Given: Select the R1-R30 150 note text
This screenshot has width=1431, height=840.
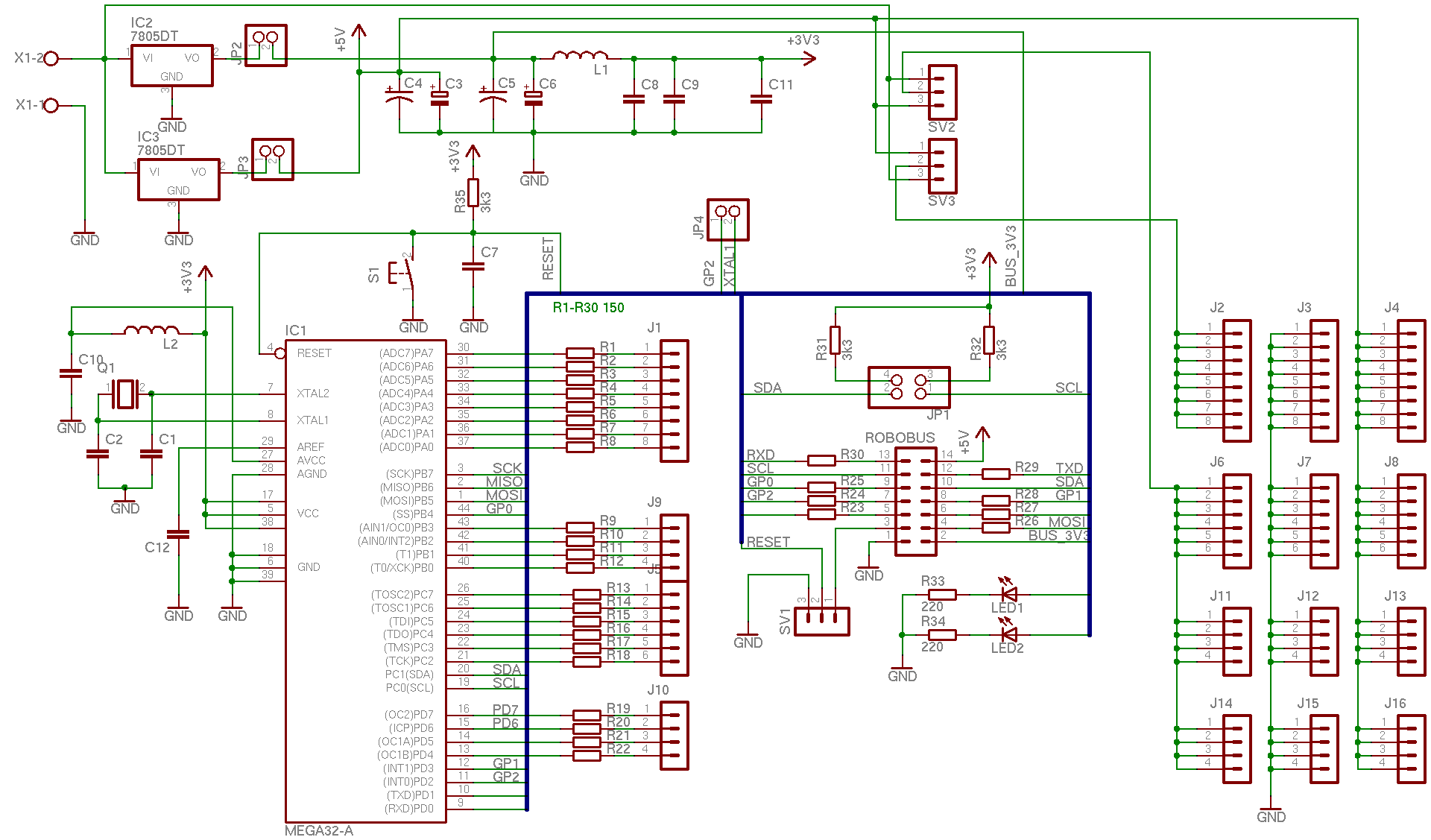Looking at the screenshot, I should [588, 307].
